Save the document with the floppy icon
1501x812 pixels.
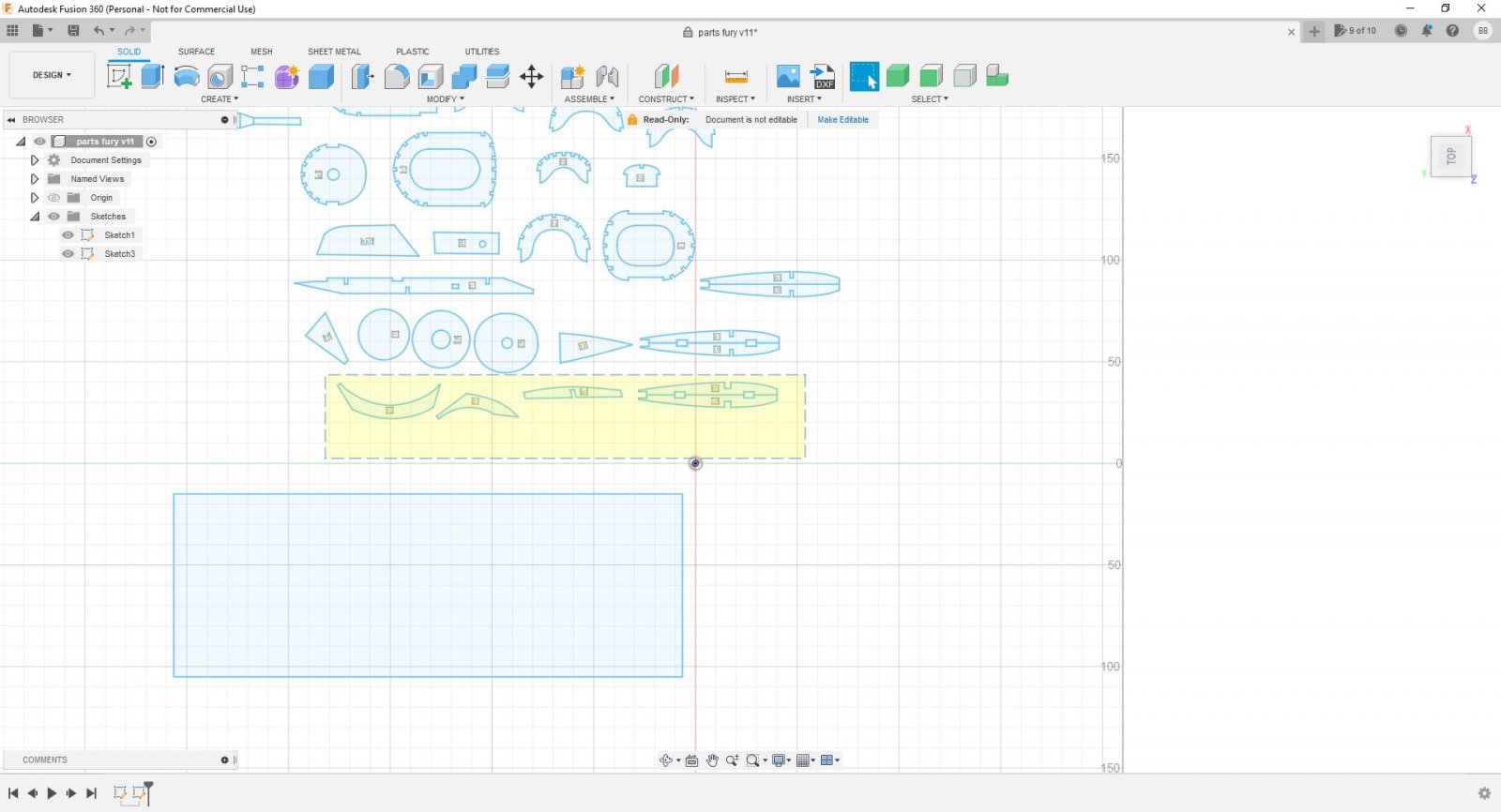point(73,31)
